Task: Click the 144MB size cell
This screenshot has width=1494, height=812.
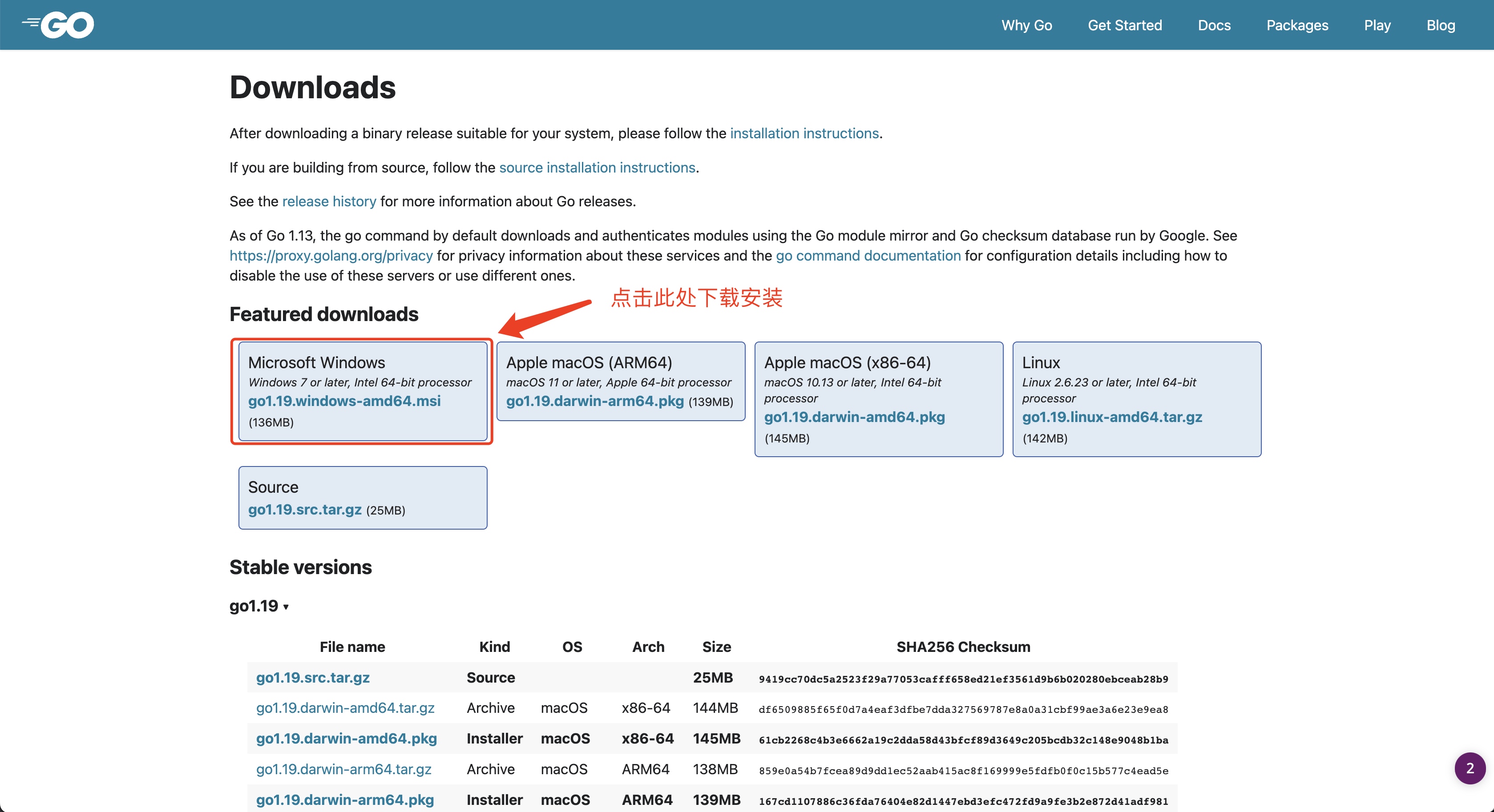Action: [x=715, y=708]
